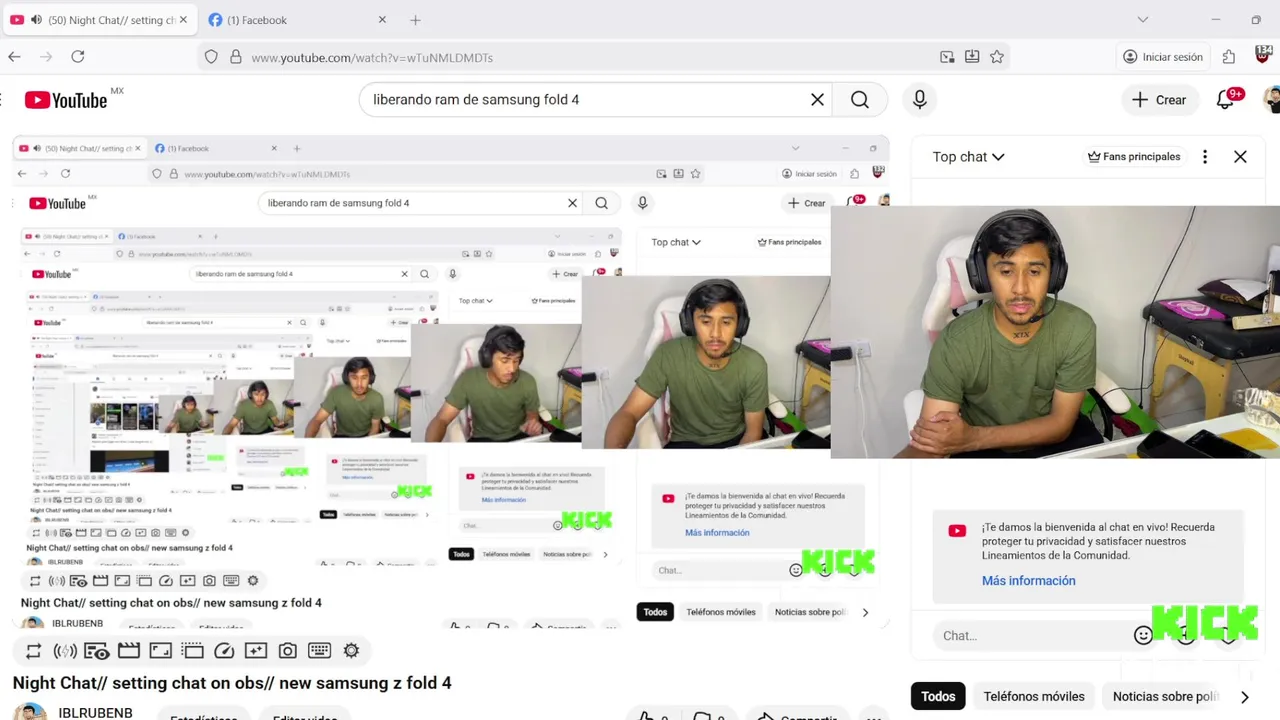
Task: Click the resize player corner-brackets icon
Action: pyautogui.click(x=160, y=651)
